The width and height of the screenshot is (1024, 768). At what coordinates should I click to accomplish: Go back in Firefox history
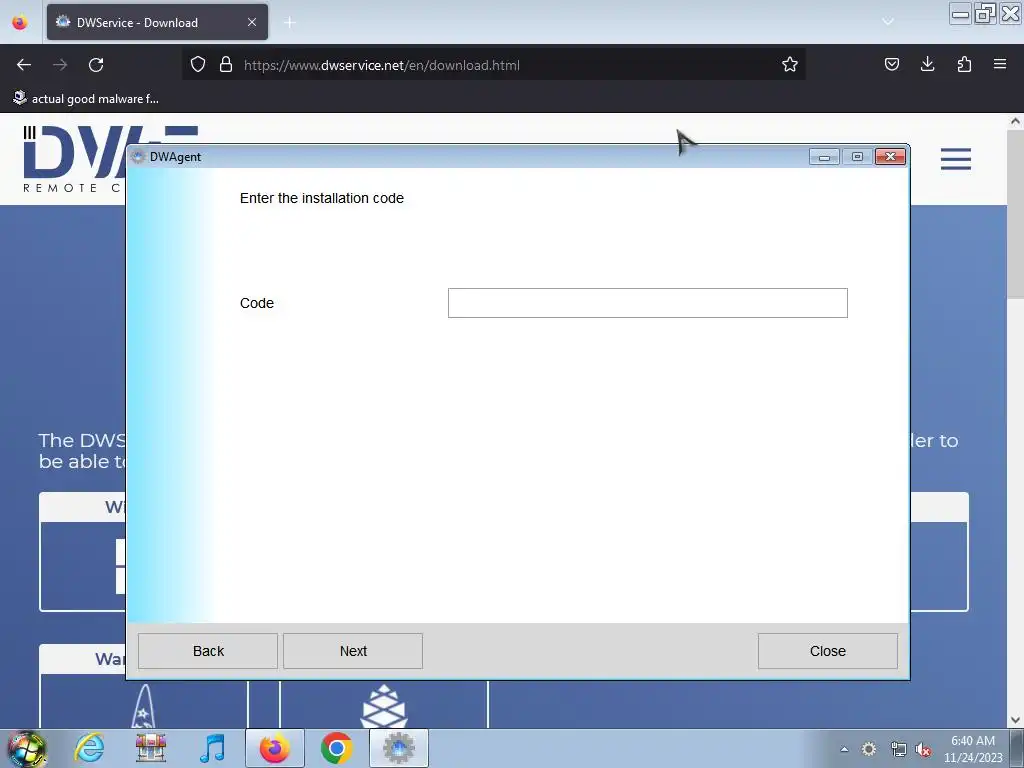pos(24,65)
